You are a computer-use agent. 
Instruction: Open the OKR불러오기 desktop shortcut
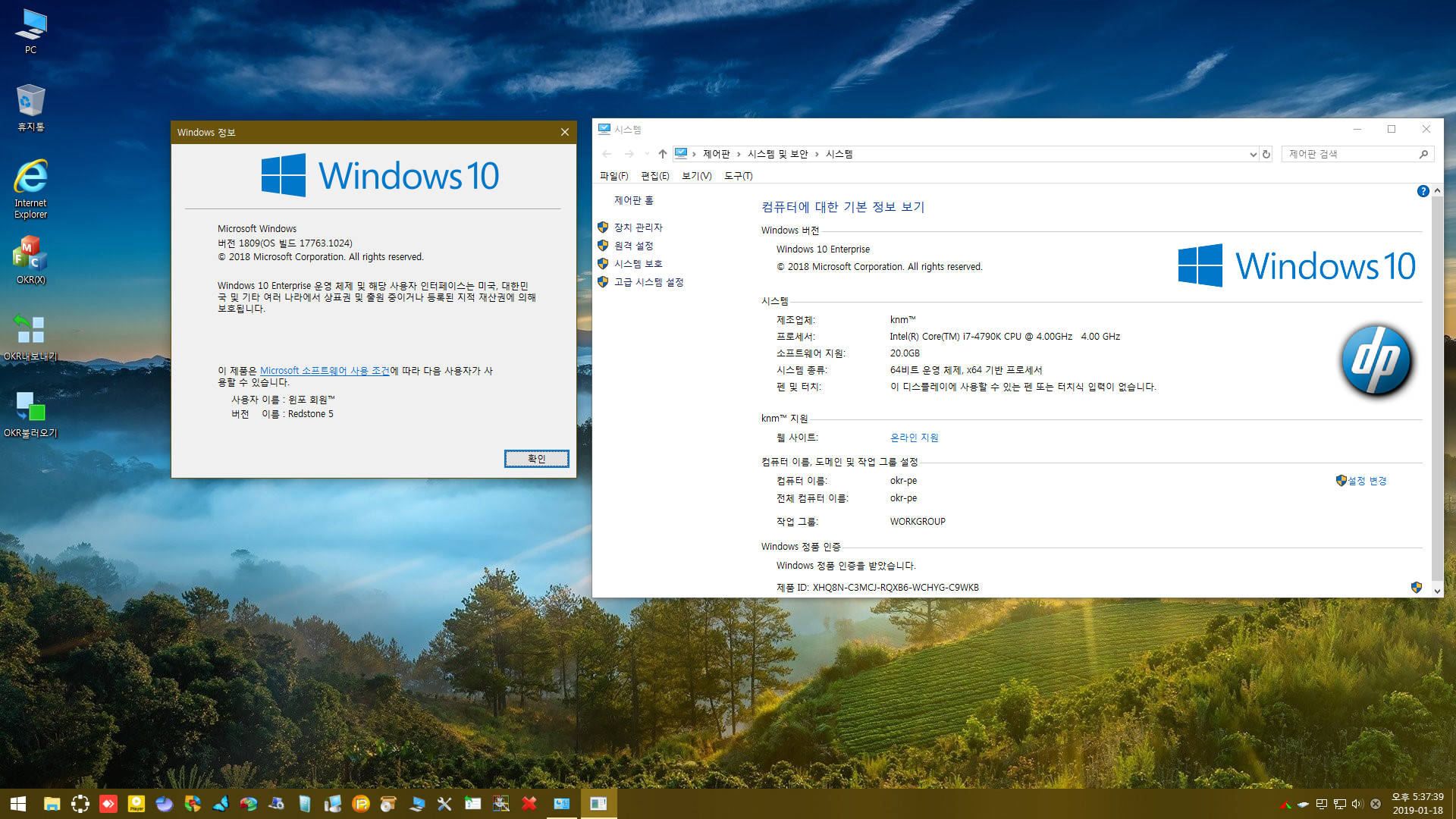pyautogui.click(x=30, y=415)
